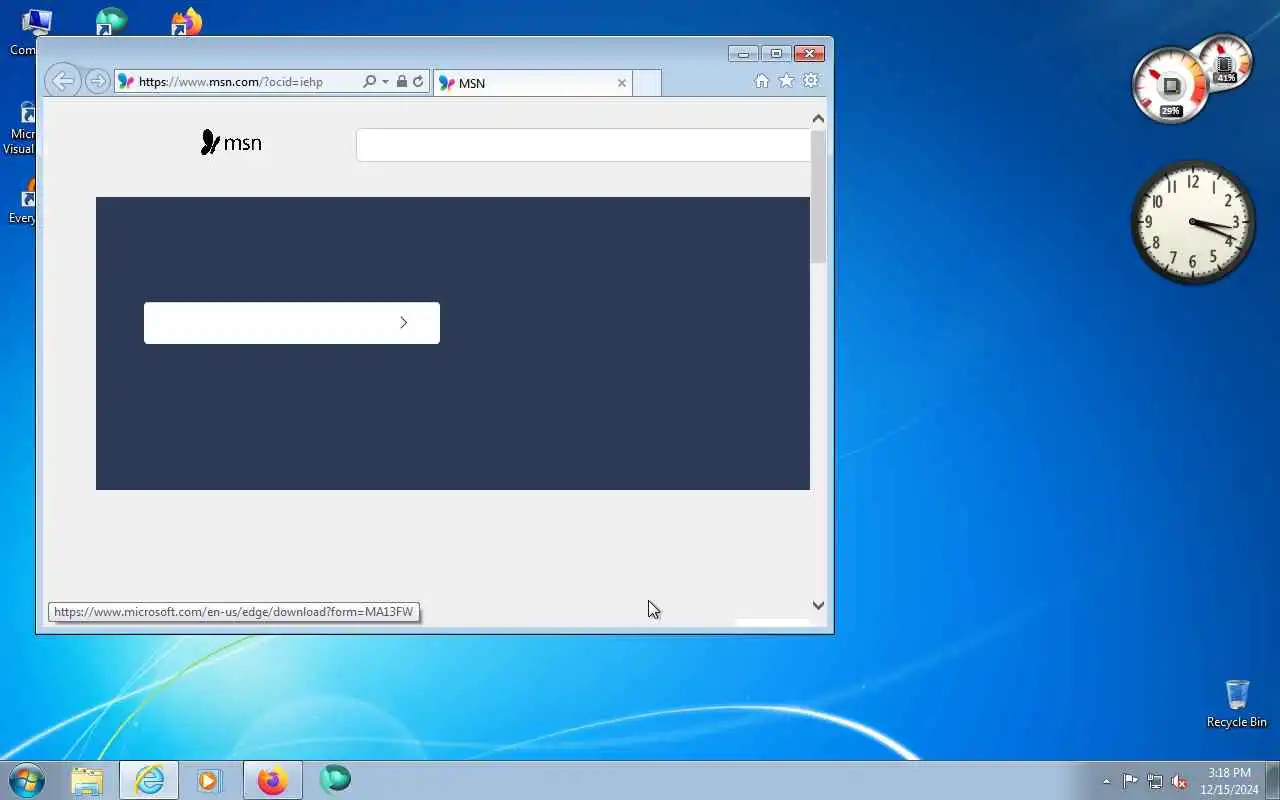Click the page scrollbar up arrow

click(x=818, y=119)
